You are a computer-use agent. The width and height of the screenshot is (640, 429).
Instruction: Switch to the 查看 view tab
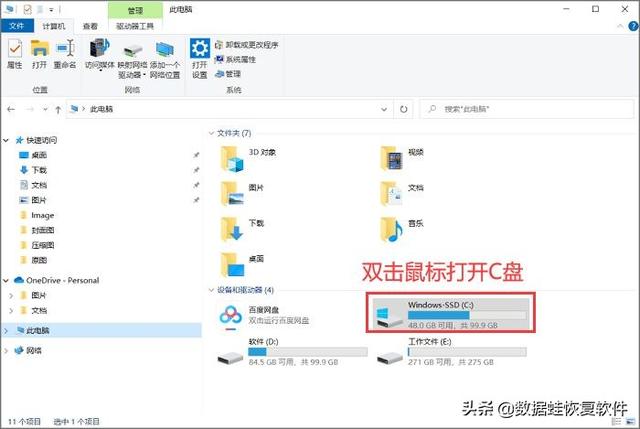coord(90,26)
